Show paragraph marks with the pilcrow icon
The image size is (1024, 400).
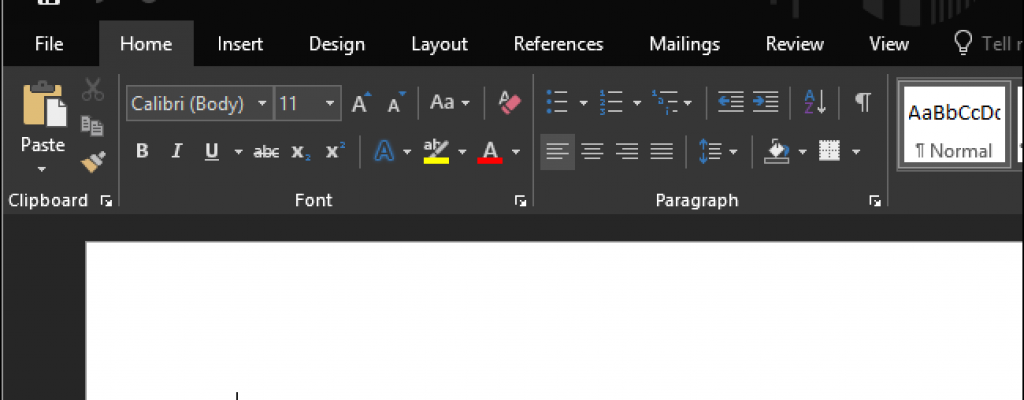point(862,101)
